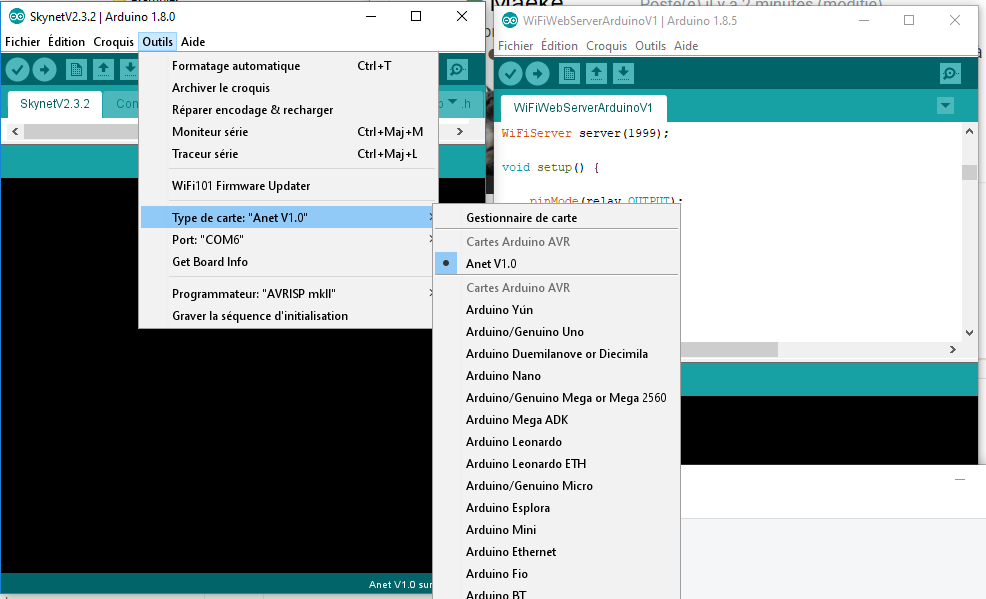Select Arduino Nano board
The image size is (986, 599).
[x=557, y=375]
